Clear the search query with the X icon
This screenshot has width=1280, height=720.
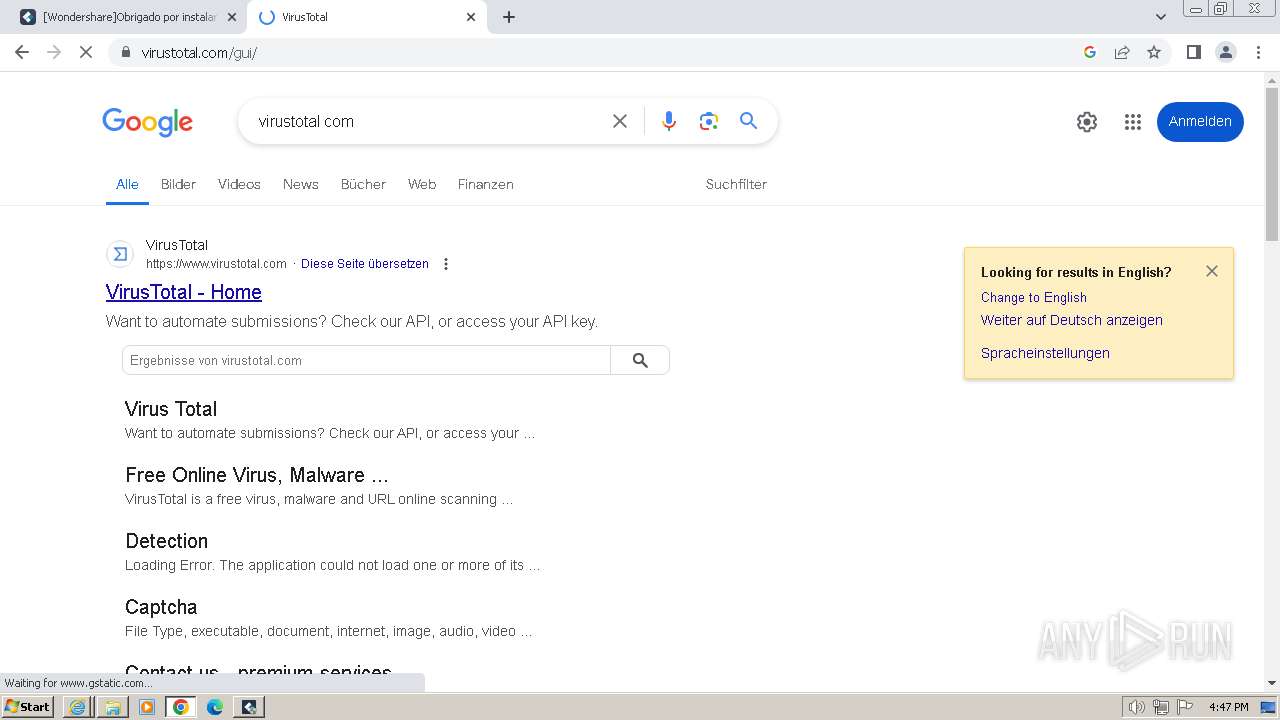pos(620,121)
